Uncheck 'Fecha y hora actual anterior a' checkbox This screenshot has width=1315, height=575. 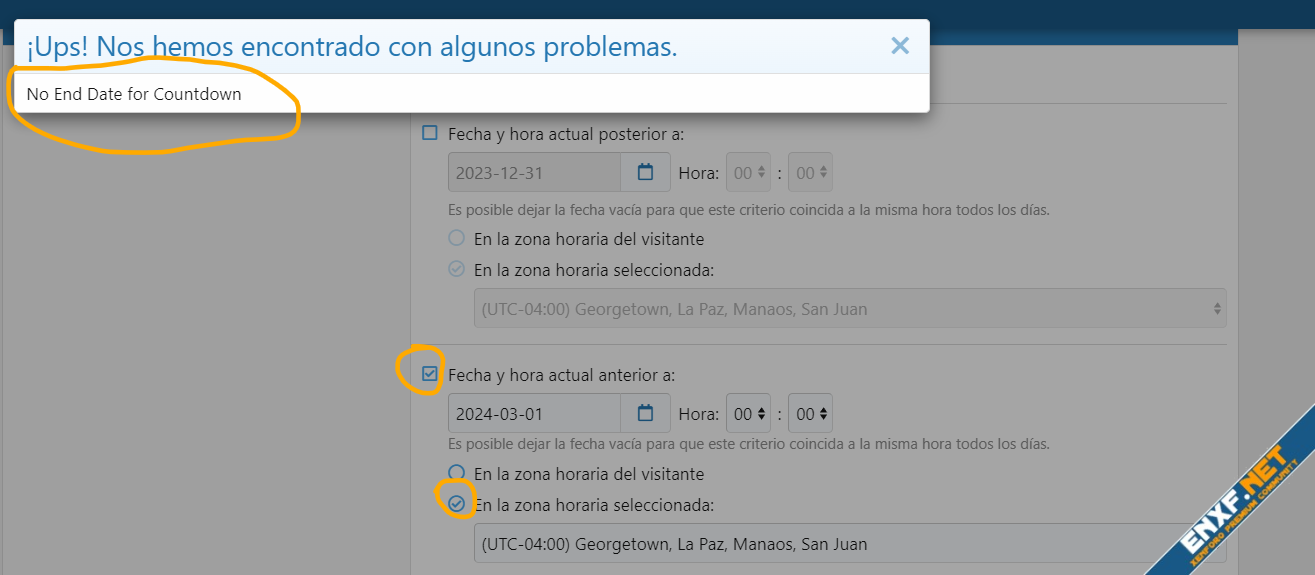tap(430, 375)
